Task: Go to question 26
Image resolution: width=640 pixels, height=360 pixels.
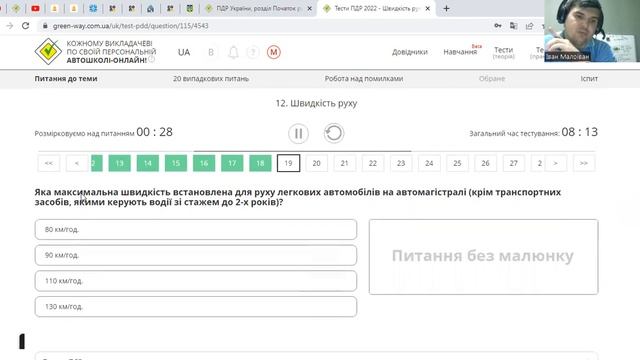Action: 486,163
